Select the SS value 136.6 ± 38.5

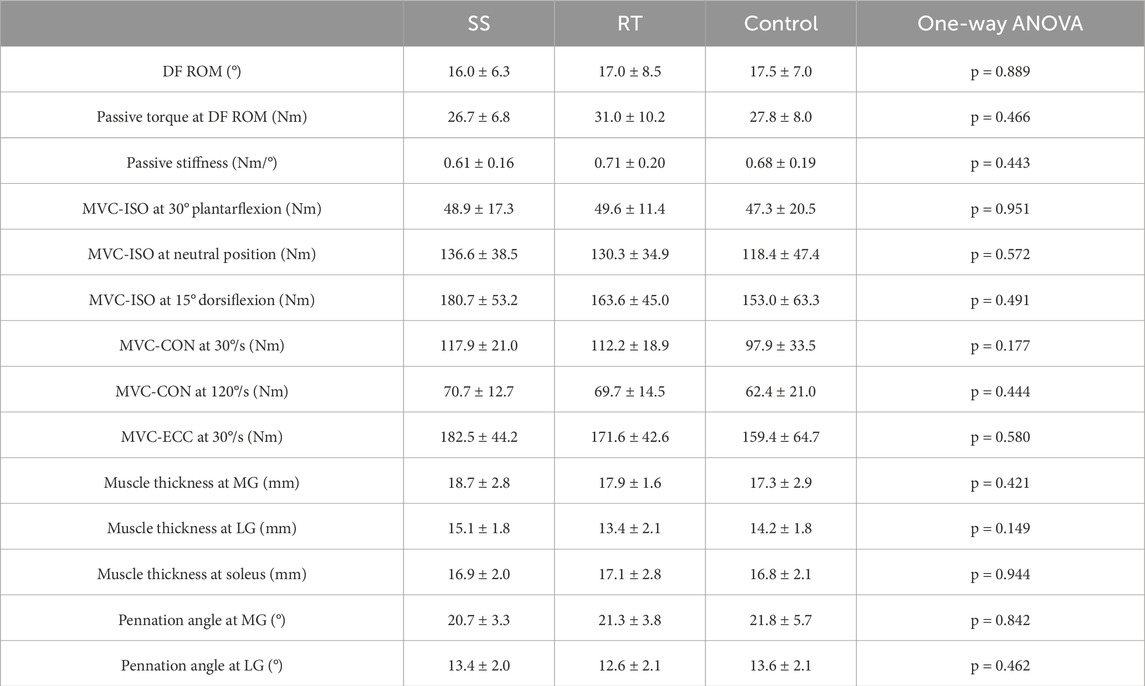[x=479, y=254]
